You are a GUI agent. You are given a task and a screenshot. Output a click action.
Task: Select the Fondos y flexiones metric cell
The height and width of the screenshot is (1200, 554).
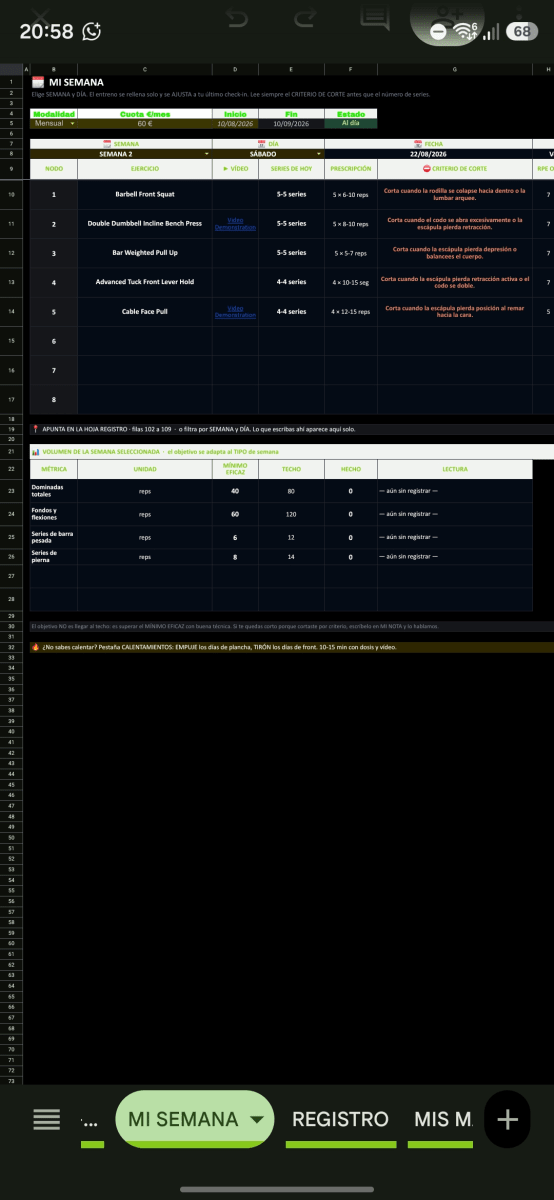[x=54, y=514]
